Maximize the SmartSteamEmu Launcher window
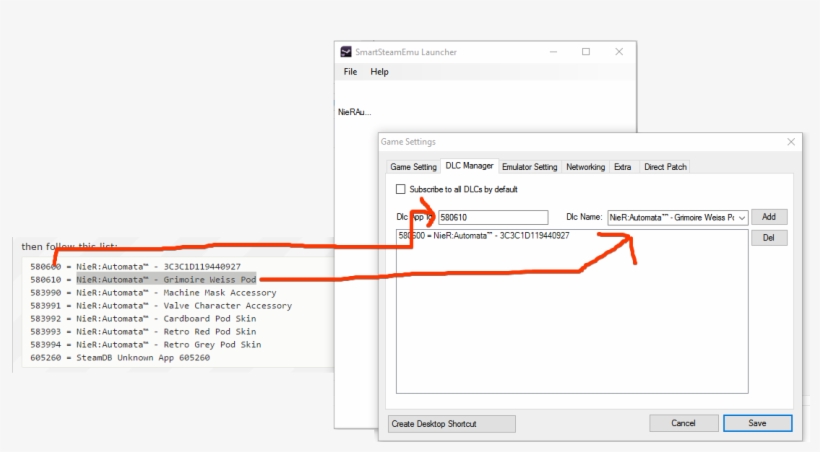 [586, 52]
